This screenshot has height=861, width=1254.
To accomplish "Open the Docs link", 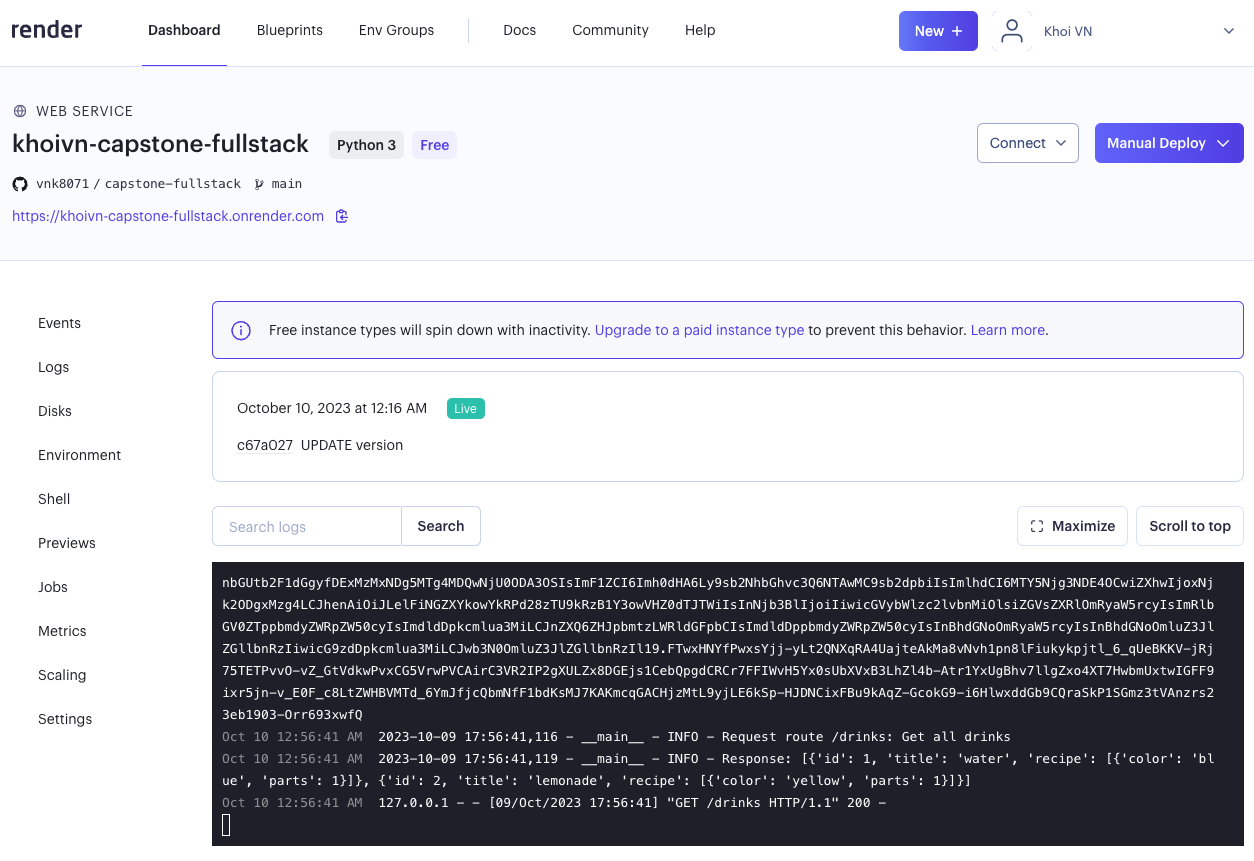I will pos(520,30).
